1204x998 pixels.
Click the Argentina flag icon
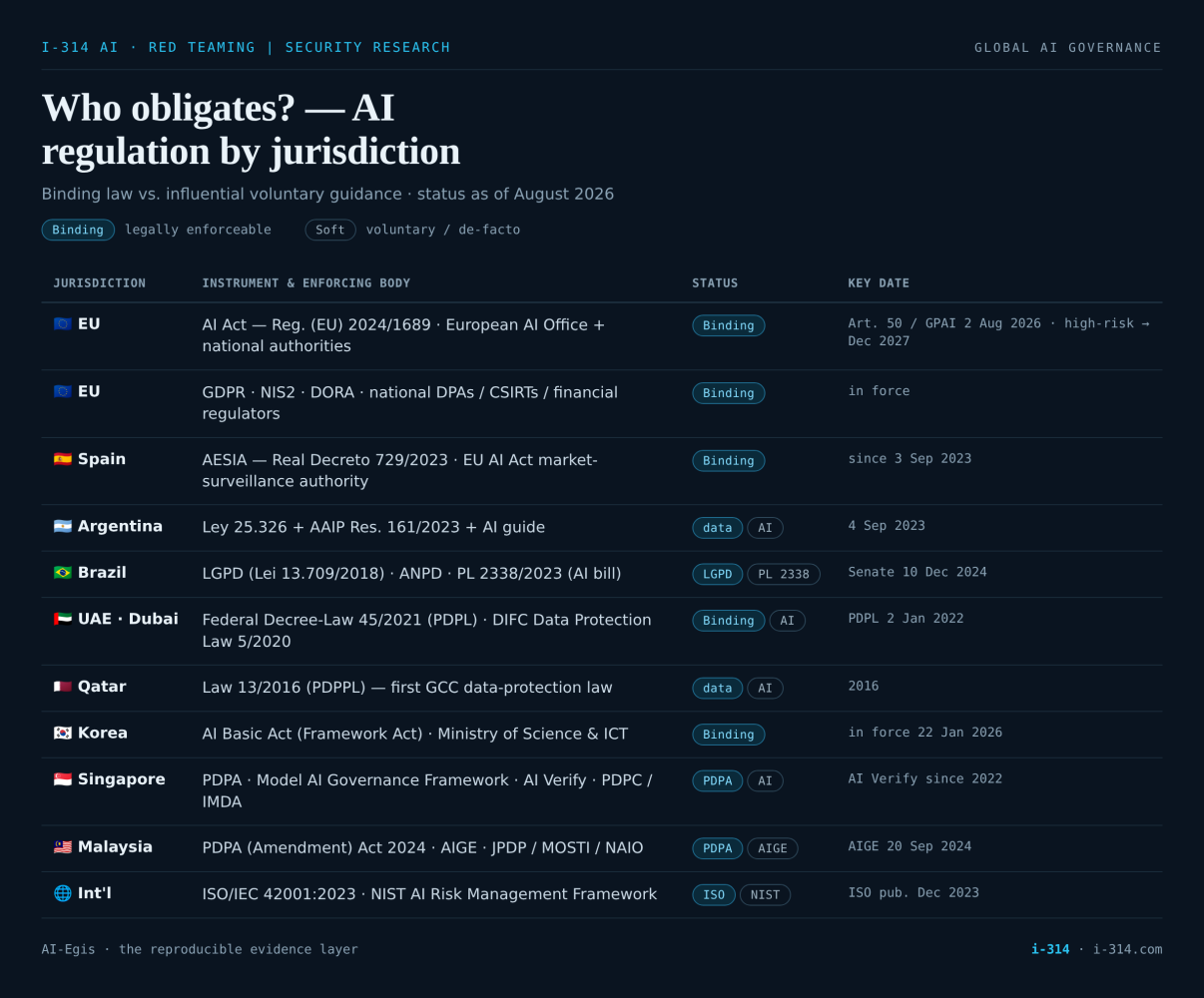click(x=63, y=526)
